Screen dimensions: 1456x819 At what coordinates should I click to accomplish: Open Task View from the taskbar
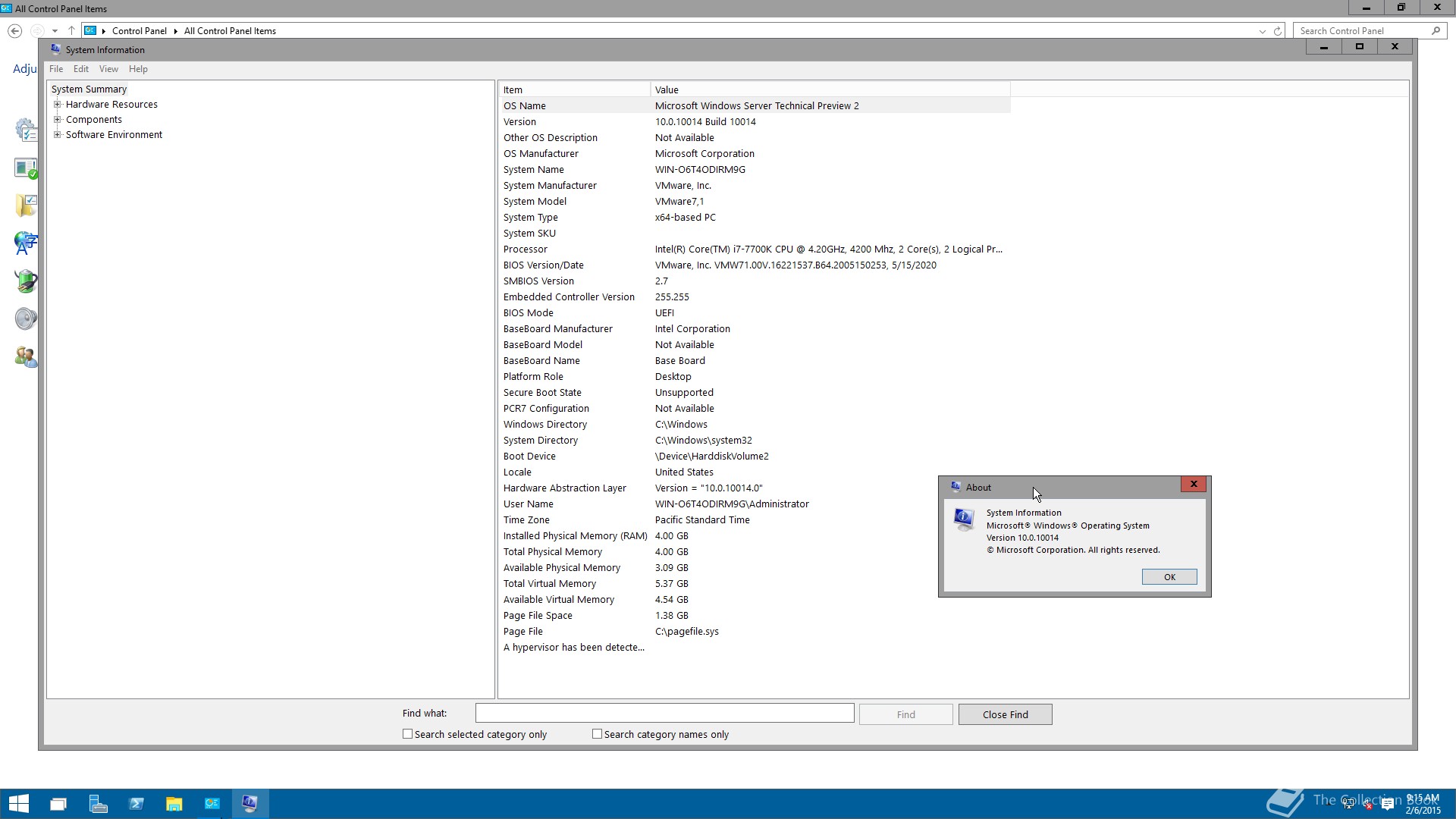[58, 804]
